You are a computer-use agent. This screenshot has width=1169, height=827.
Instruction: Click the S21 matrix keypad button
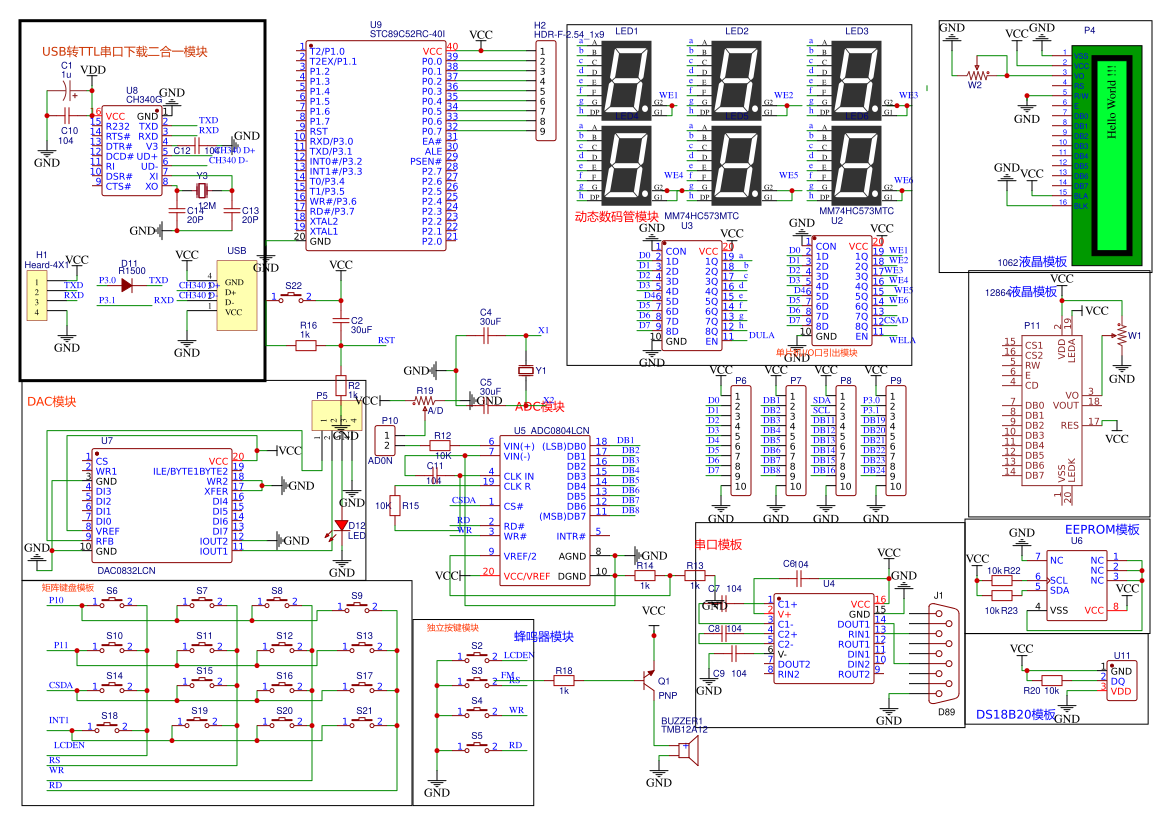pos(364,722)
